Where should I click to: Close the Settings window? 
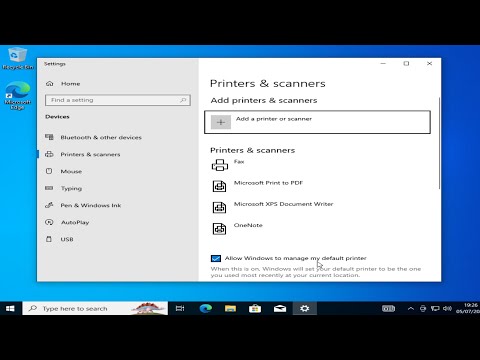coord(429,63)
